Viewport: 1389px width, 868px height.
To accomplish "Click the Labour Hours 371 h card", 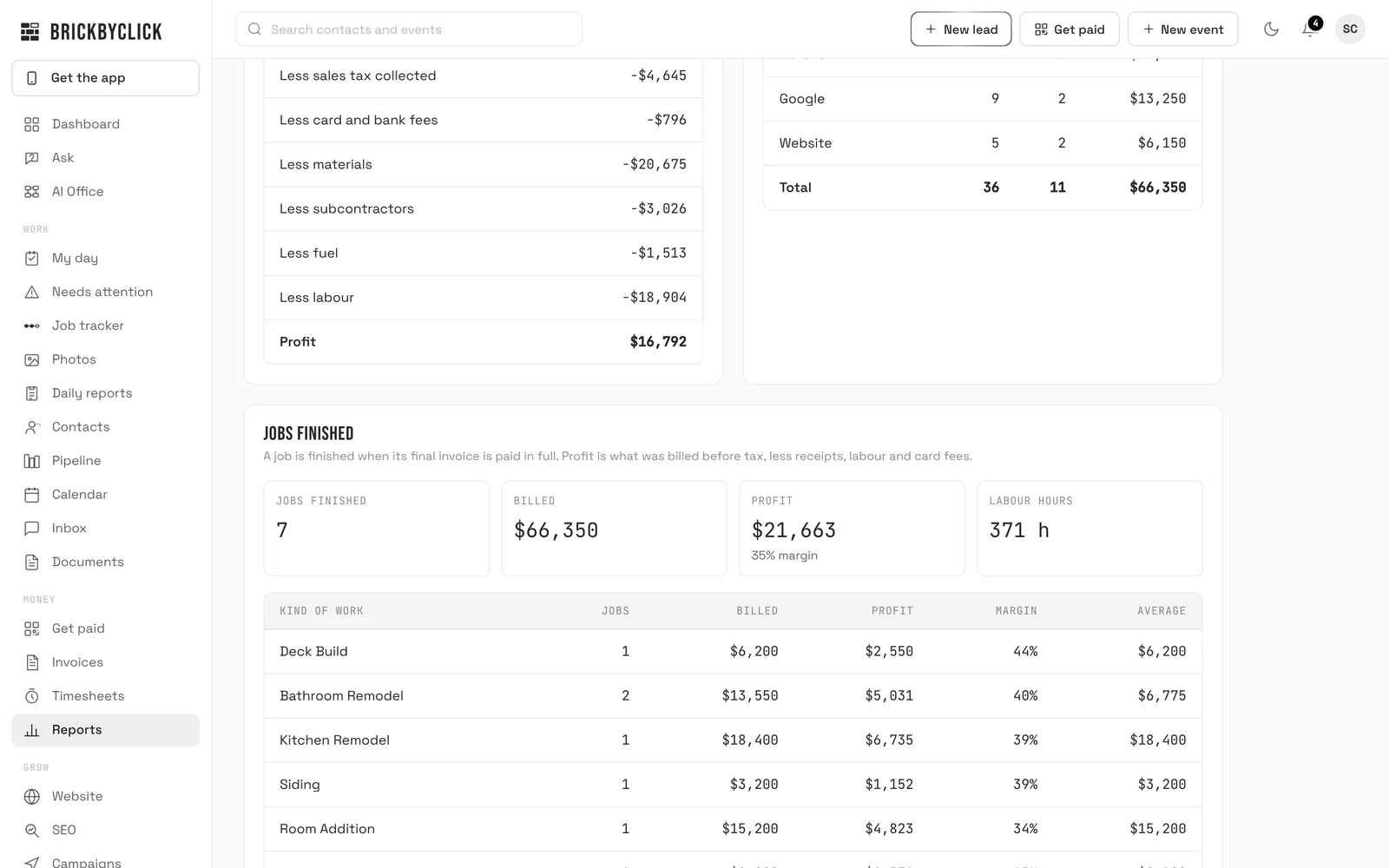I will (1089, 529).
